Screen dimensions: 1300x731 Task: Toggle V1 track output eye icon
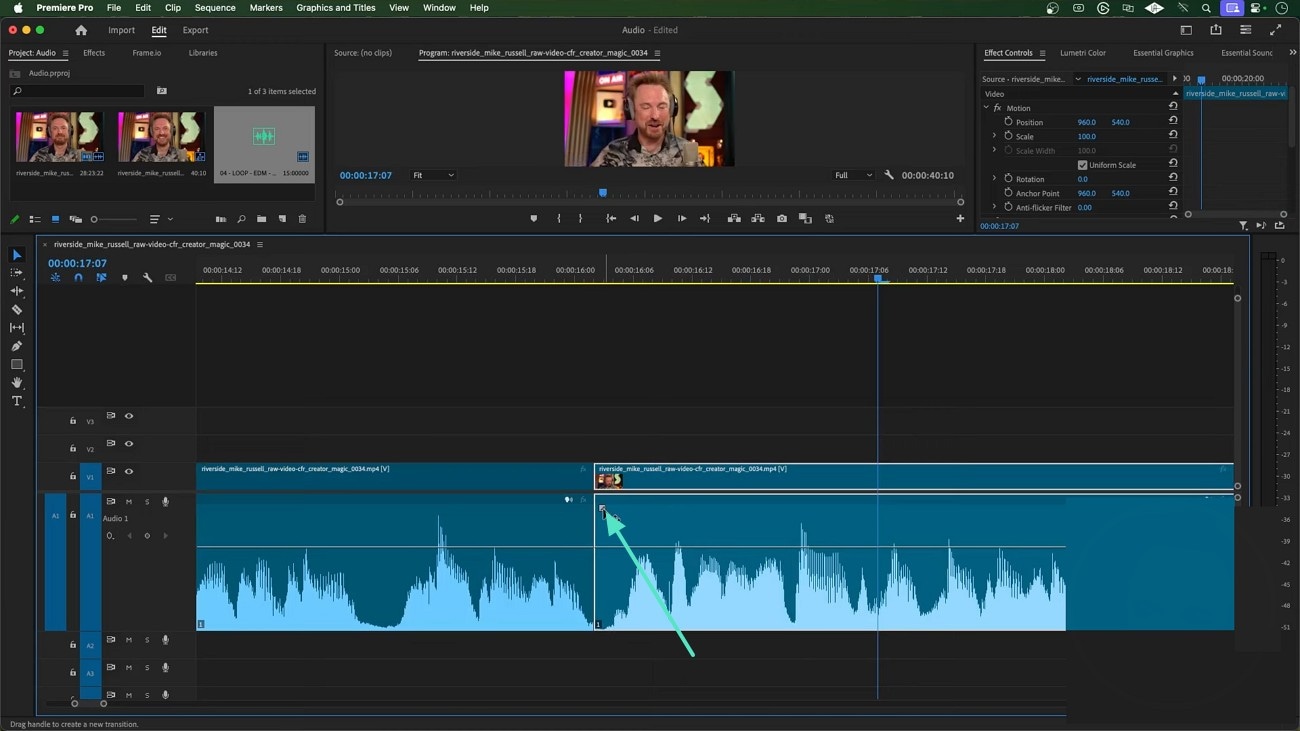(x=128, y=471)
